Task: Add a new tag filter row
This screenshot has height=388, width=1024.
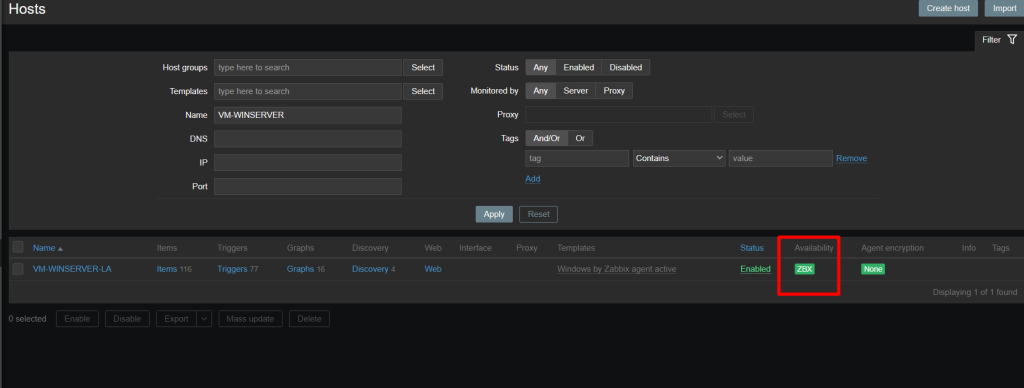Action: point(533,178)
